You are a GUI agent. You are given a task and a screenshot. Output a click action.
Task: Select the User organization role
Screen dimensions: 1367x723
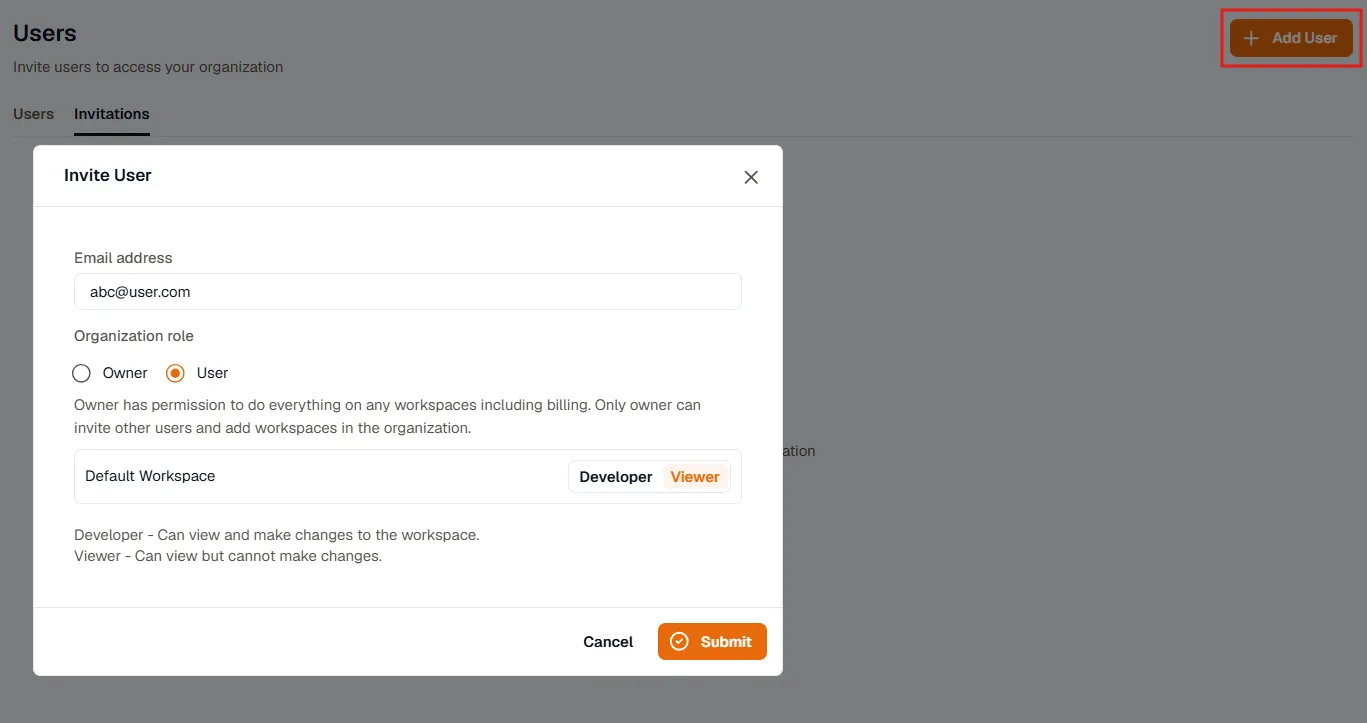[175, 373]
